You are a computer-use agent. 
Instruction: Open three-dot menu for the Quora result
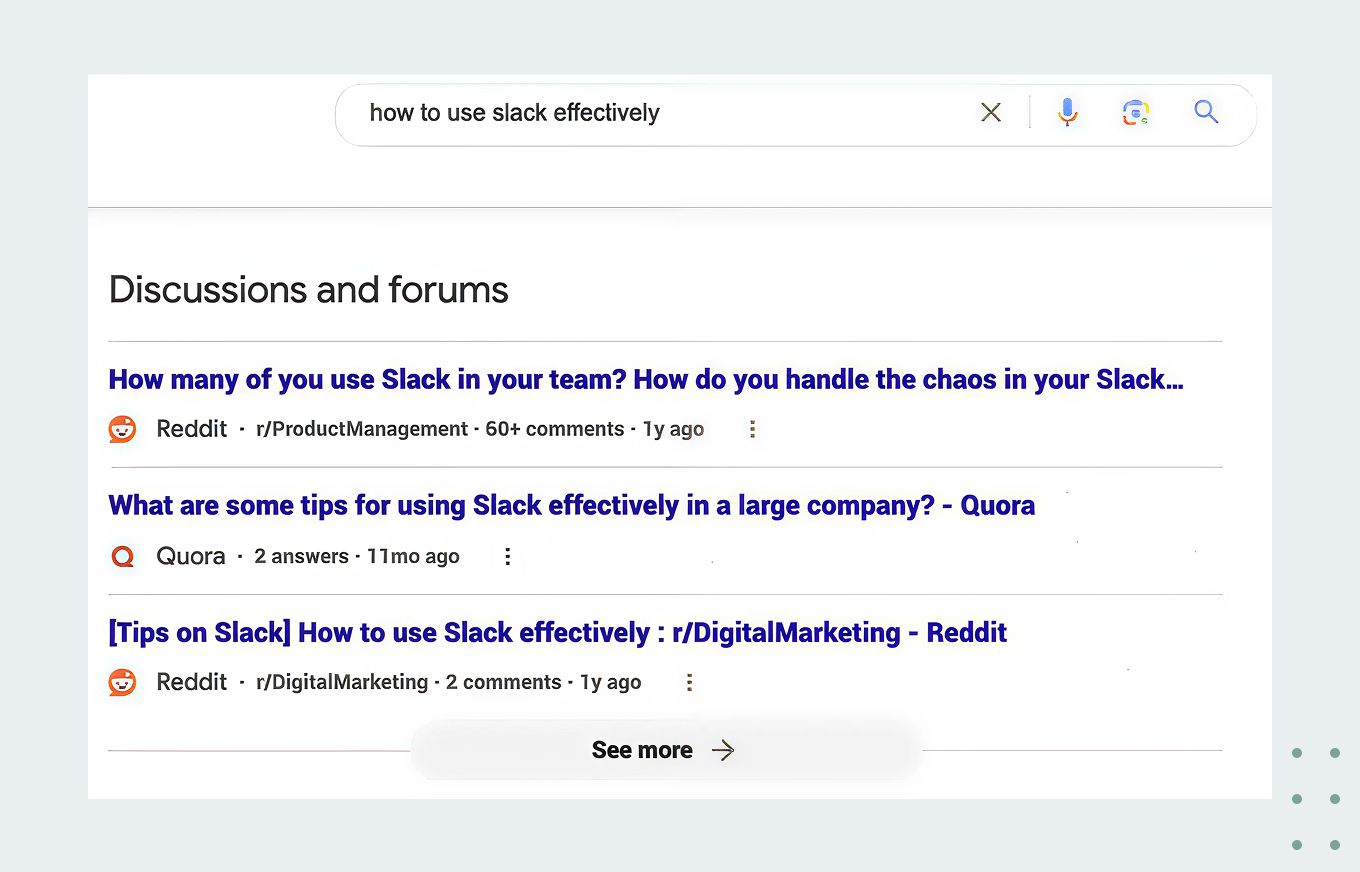coord(508,556)
